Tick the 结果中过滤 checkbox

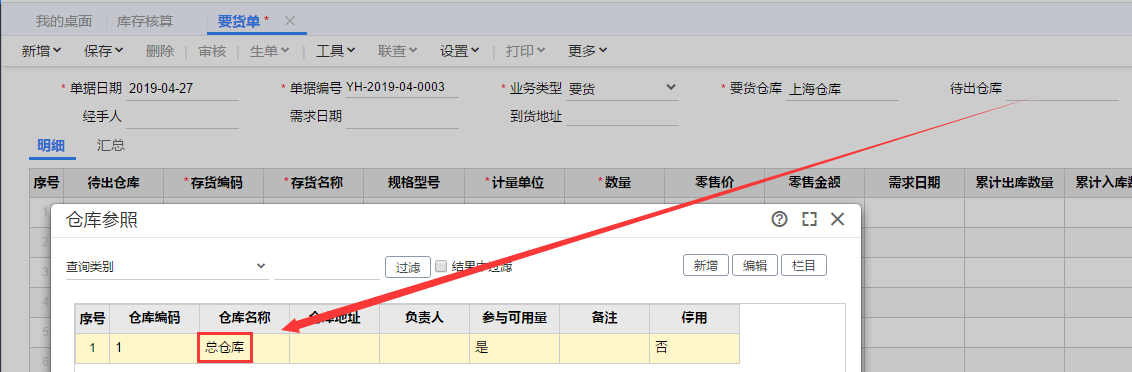(x=441, y=266)
